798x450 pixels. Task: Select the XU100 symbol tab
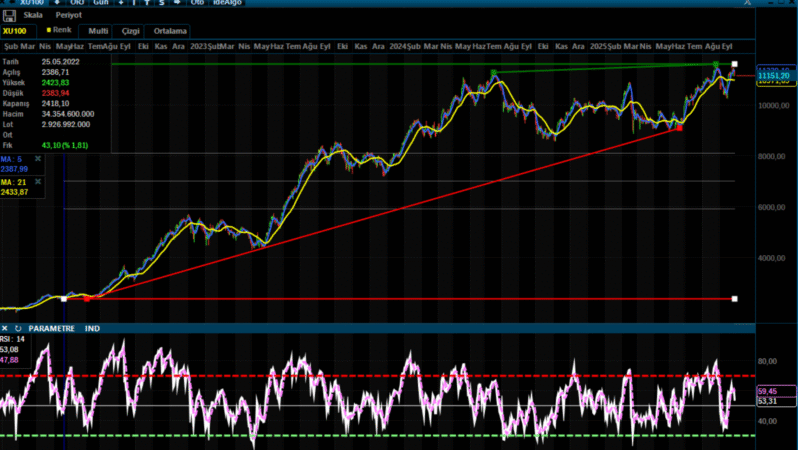pos(15,31)
